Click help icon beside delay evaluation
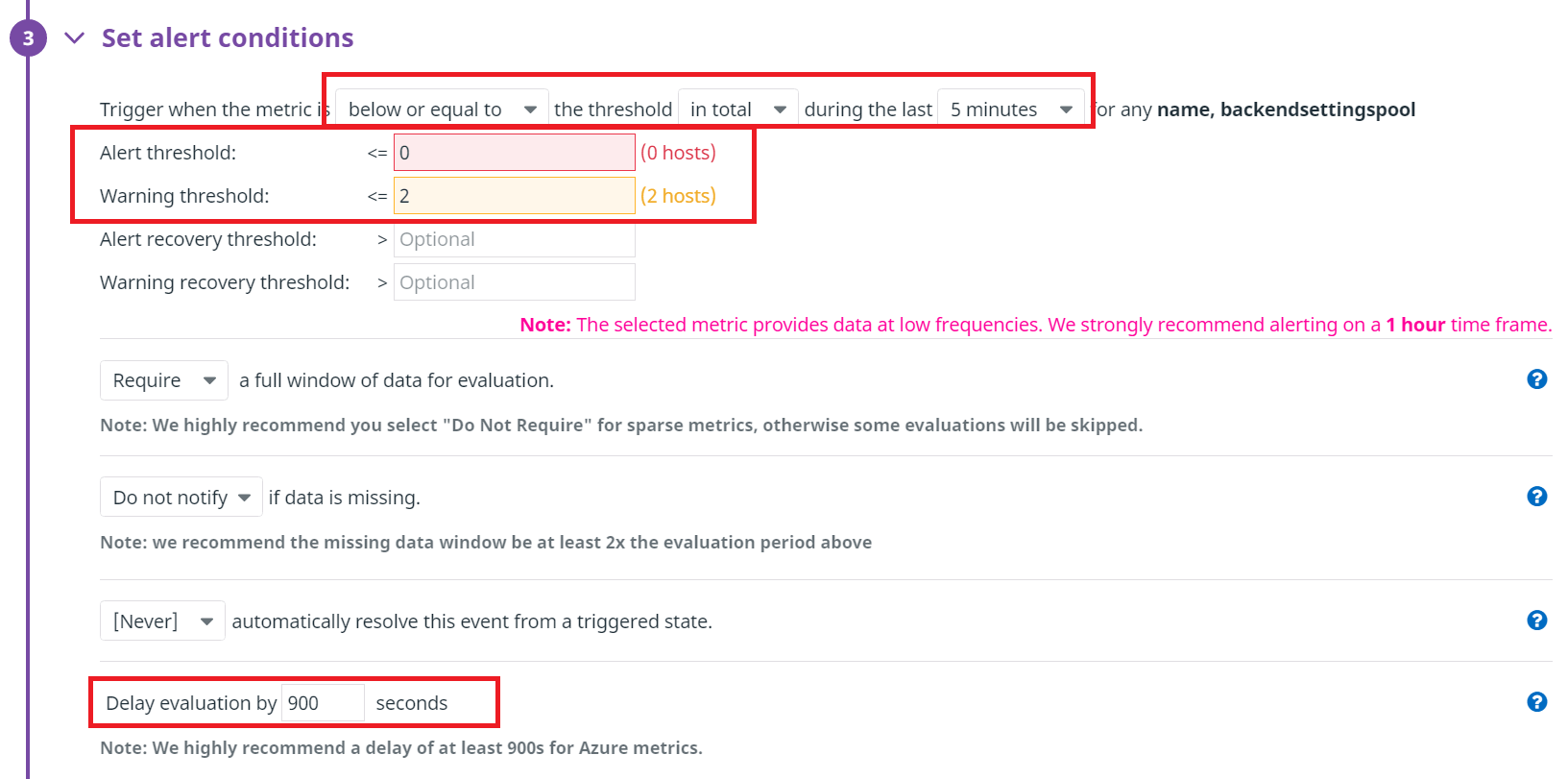1568x779 pixels. [1536, 702]
